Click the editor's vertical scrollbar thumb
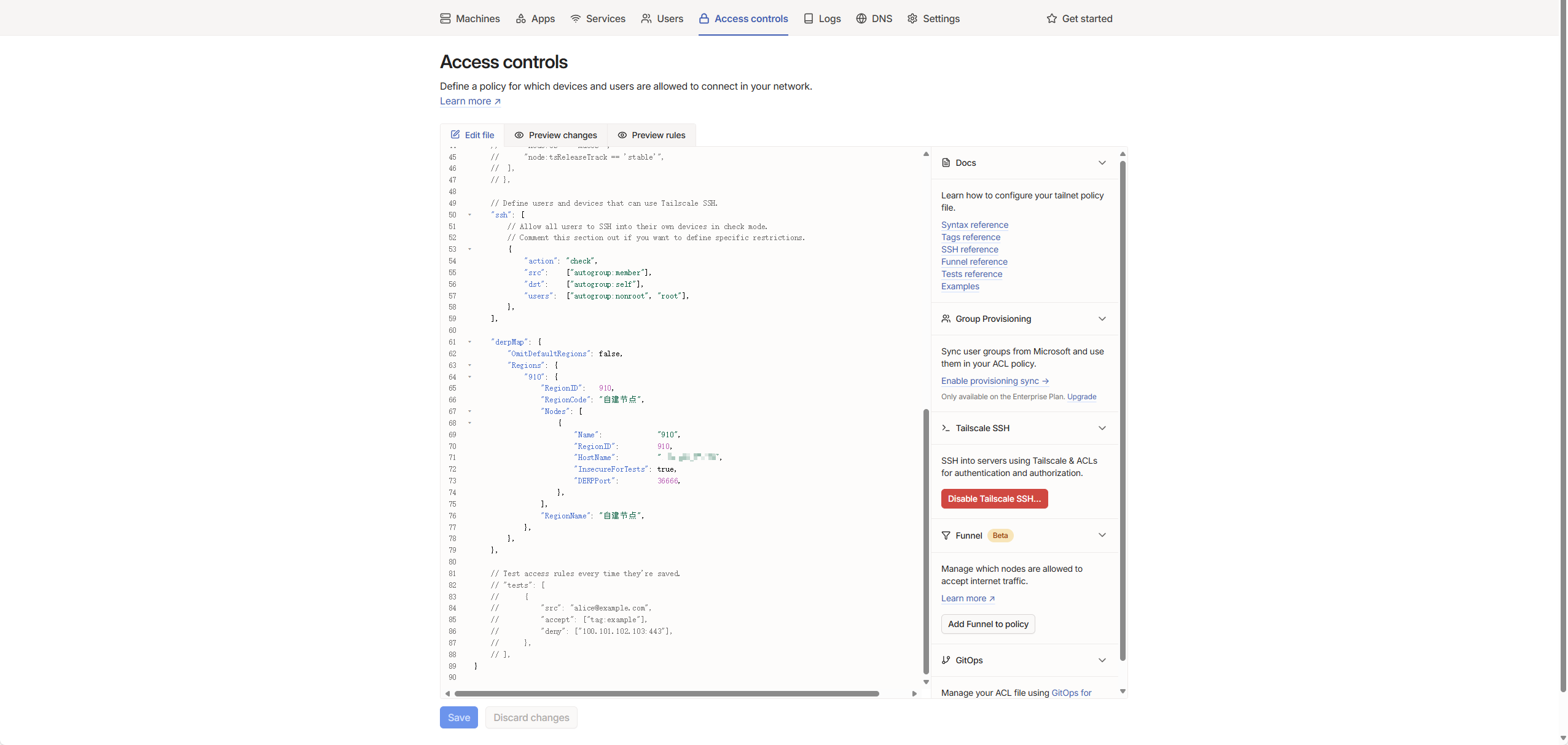1568x745 pixels. point(926,540)
